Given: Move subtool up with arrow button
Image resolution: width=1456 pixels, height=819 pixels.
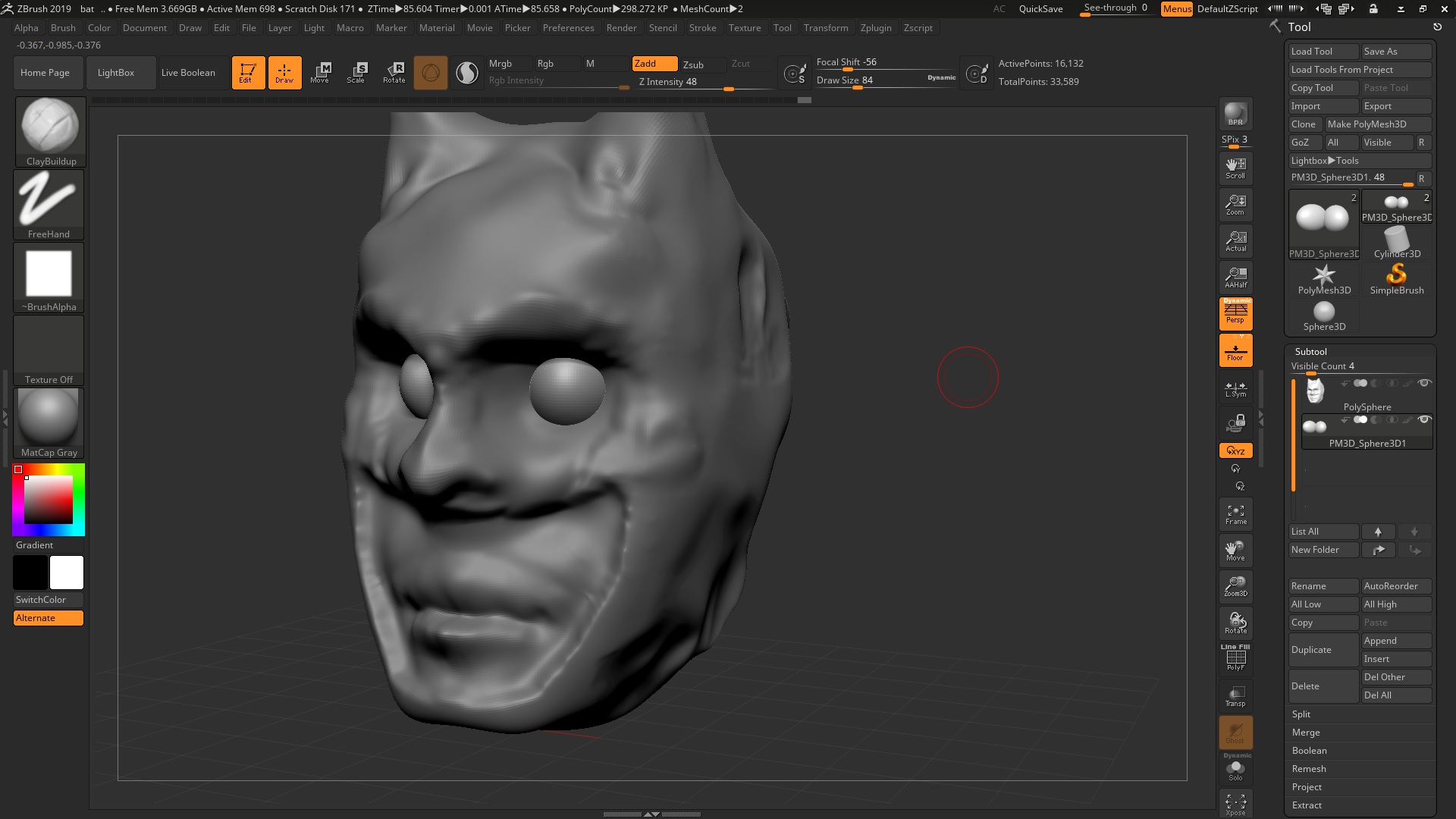Looking at the screenshot, I should (x=1378, y=532).
